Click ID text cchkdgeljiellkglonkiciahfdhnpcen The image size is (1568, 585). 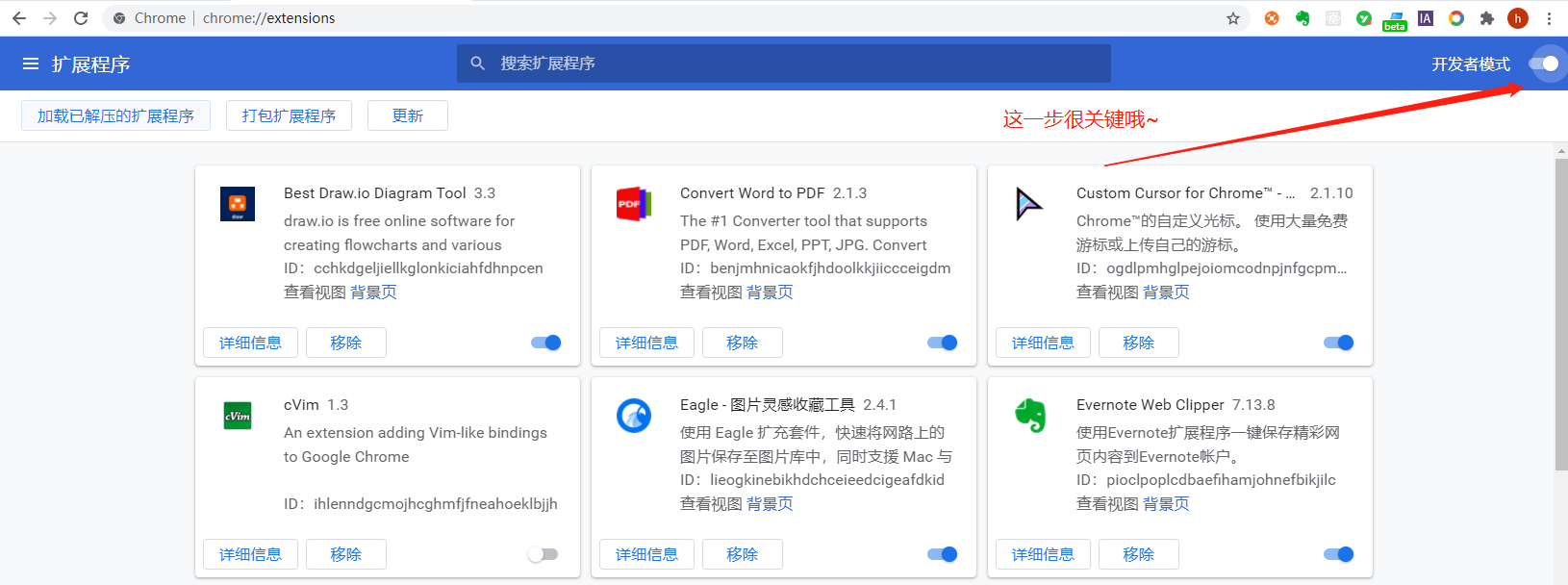coord(428,268)
